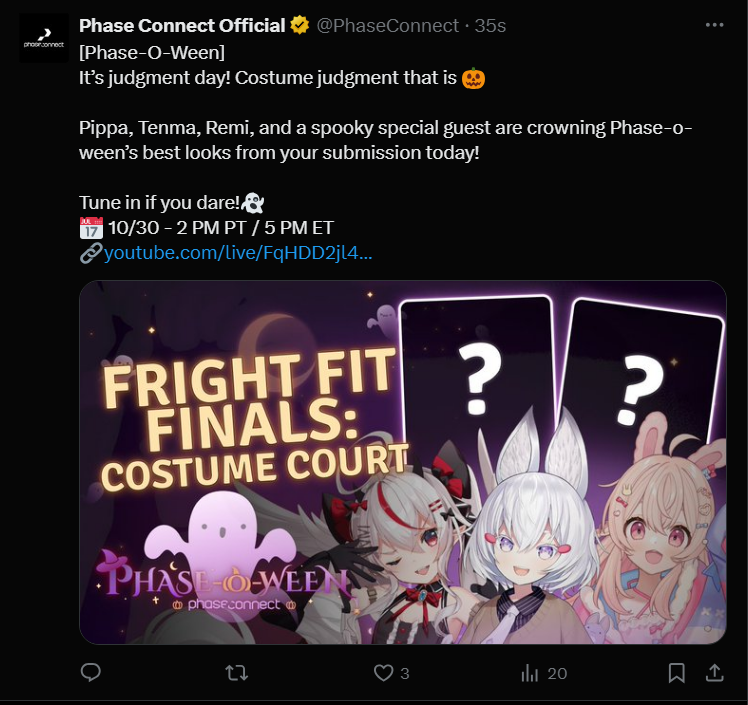Click Phase Connect profile avatar
Viewport: 748px width, 705px height.
coord(44,38)
